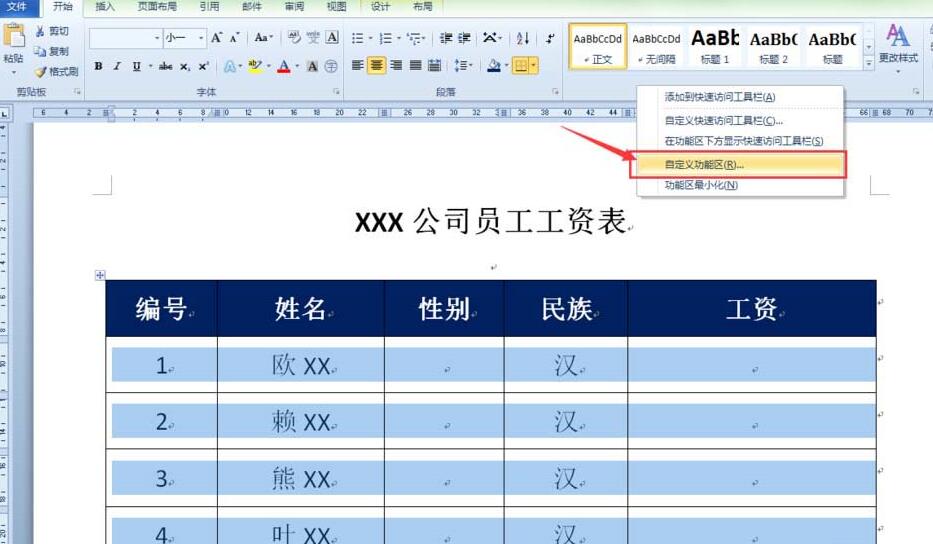This screenshot has width=933, height=544.
Task: Toggle the bottom border button
Action: coord(520,65)
